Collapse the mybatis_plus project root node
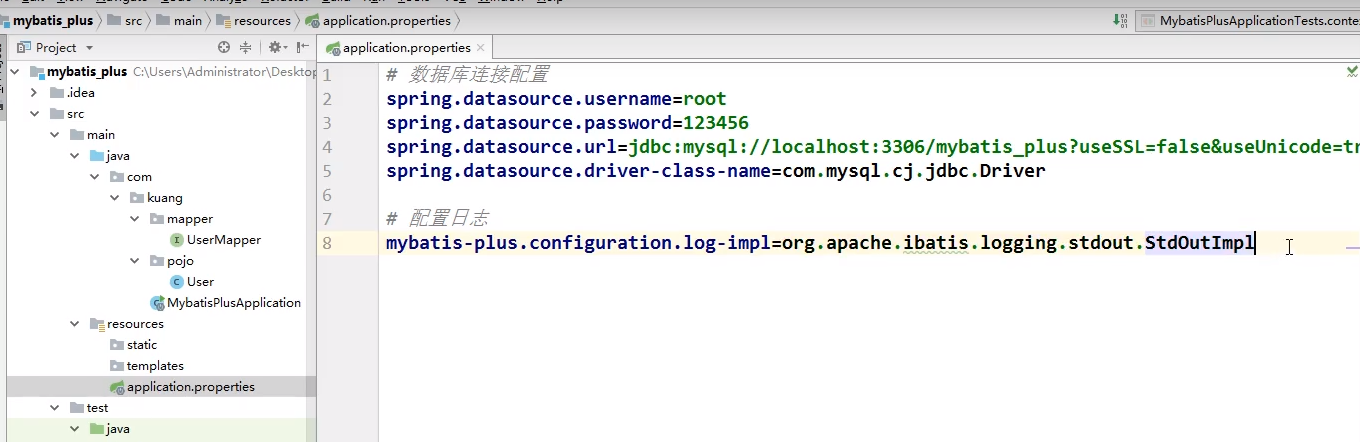Image resolution: width=1360 pixels, height=442 pixels. [x=15, y=72]
